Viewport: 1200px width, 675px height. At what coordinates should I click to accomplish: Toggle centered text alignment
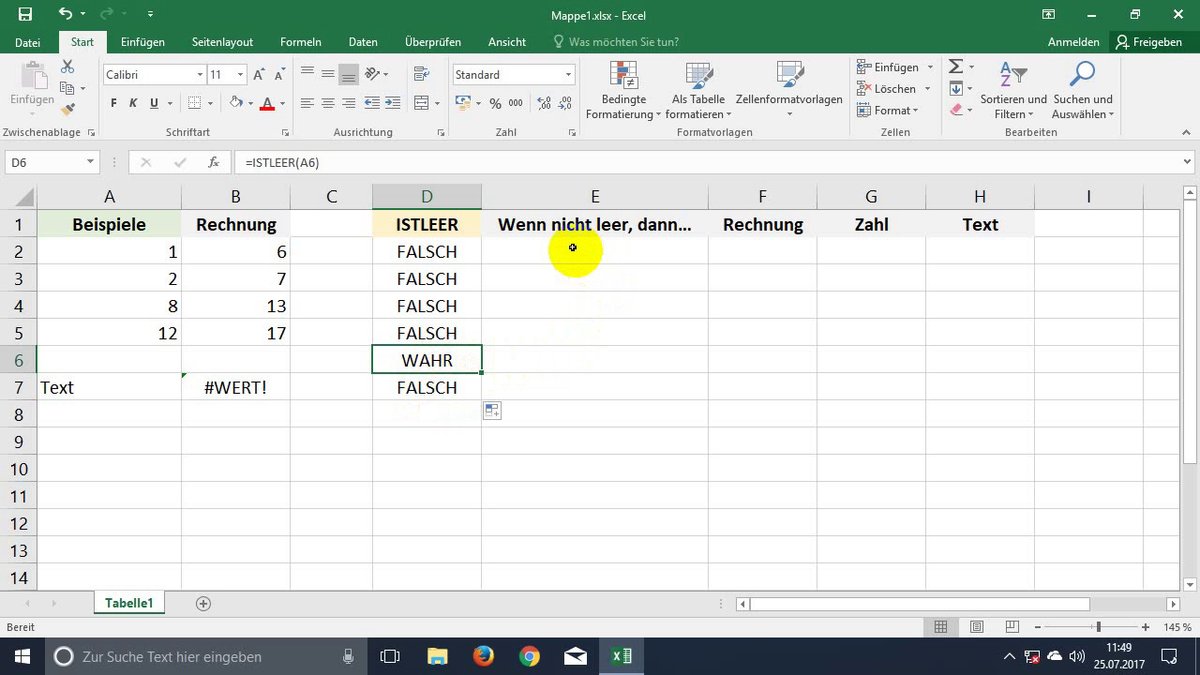pyautogui.click(x=329, y=103)
